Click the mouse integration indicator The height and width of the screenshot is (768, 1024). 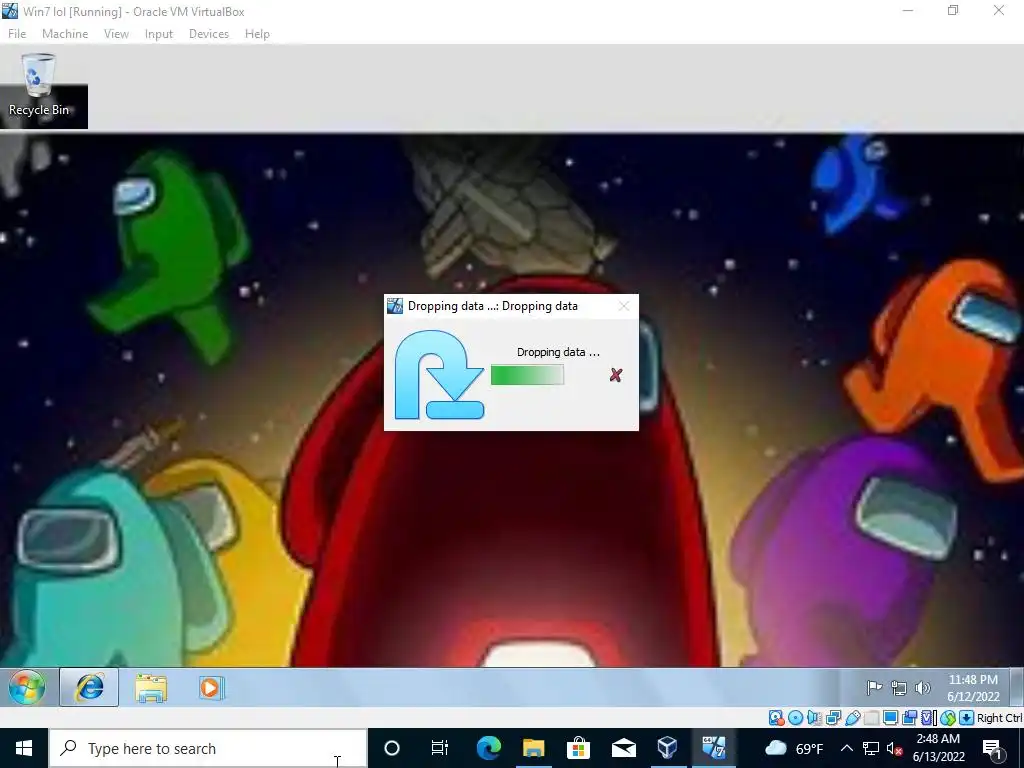pos(948,718)
